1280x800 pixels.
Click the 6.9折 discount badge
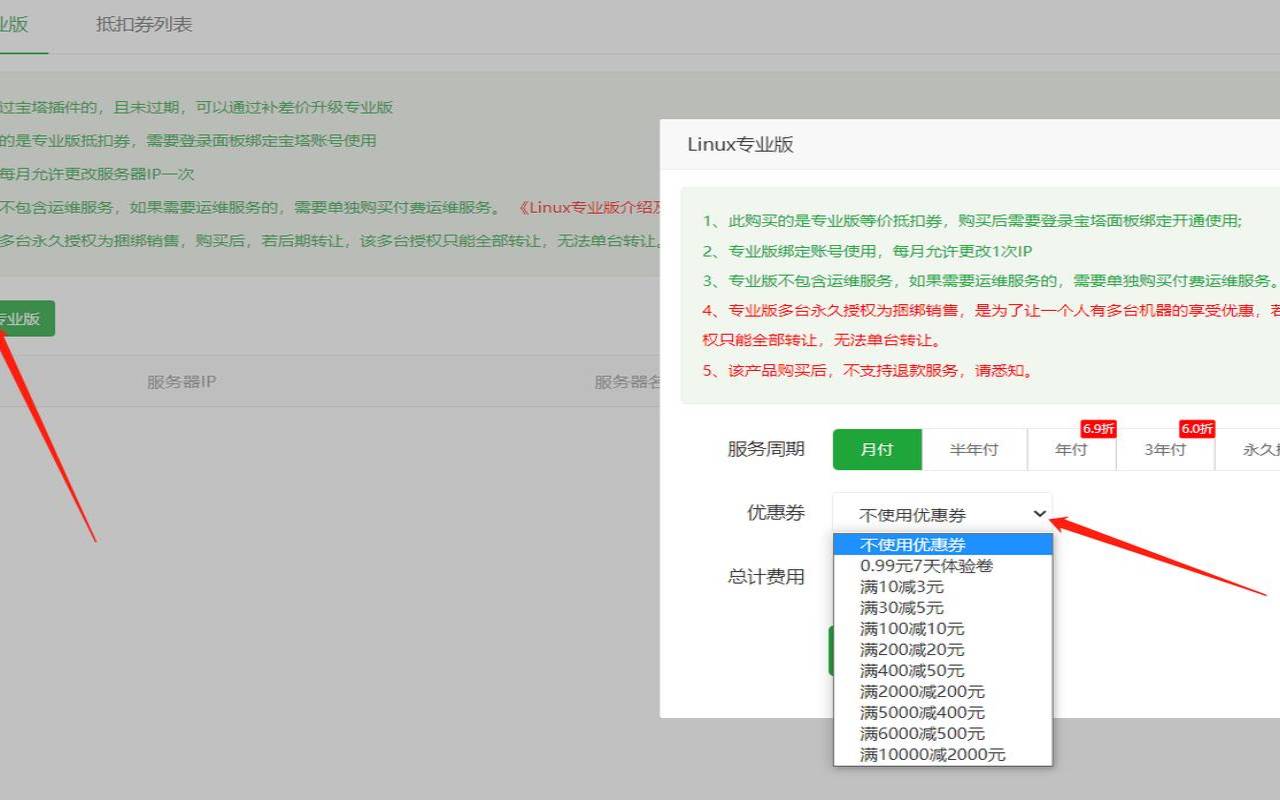(x=1098, y=429)
